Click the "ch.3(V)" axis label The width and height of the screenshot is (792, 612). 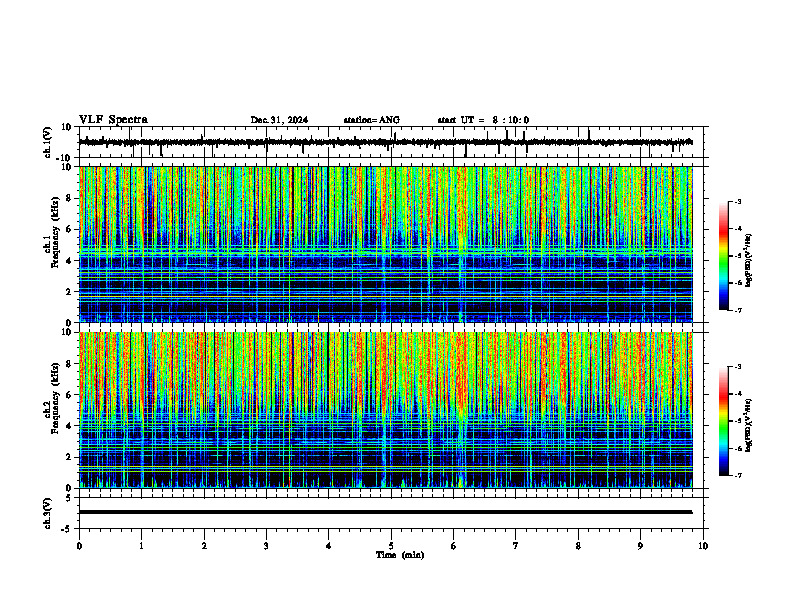(x=48, y=513)
